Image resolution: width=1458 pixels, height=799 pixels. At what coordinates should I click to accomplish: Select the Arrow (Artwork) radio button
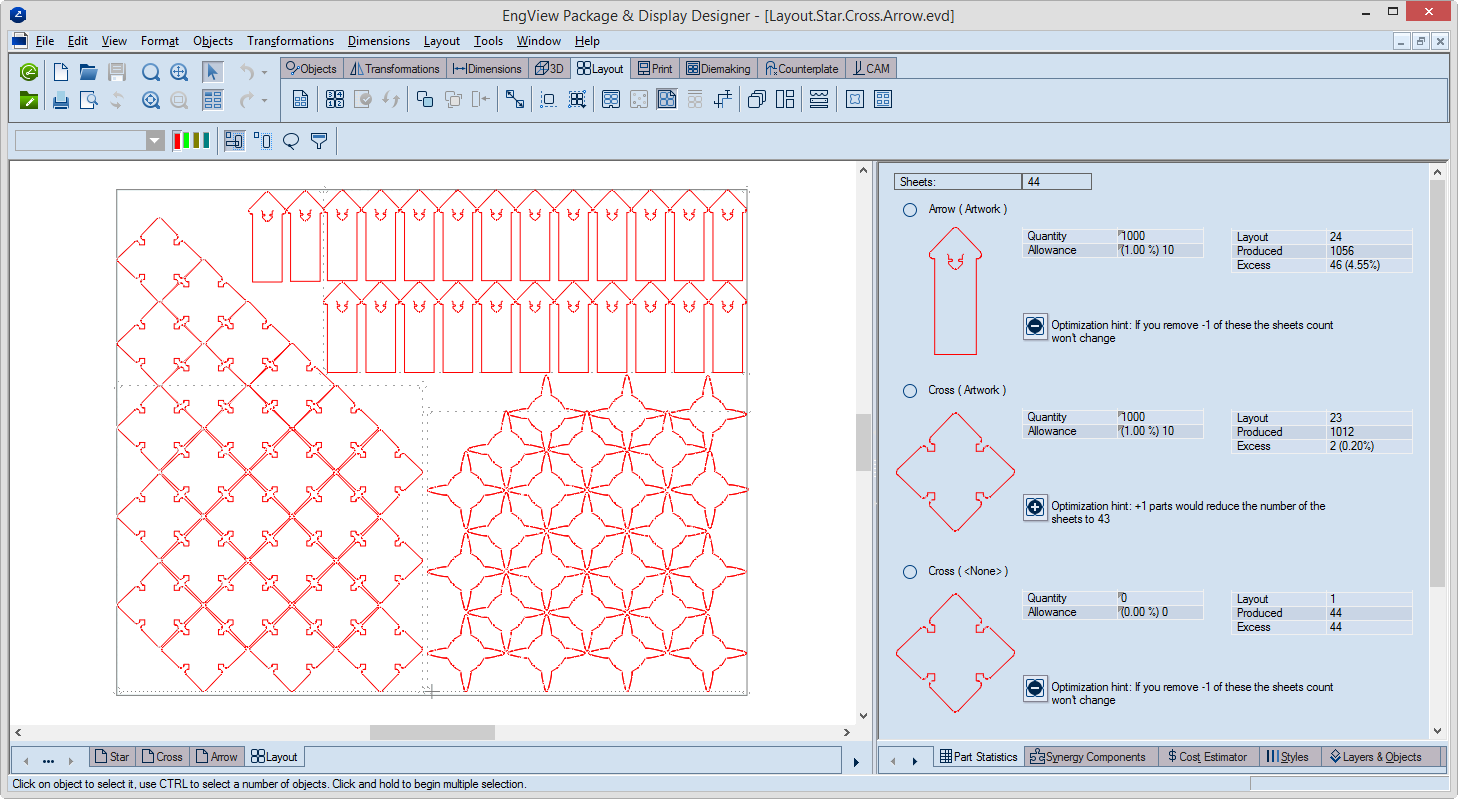(910, 210)
